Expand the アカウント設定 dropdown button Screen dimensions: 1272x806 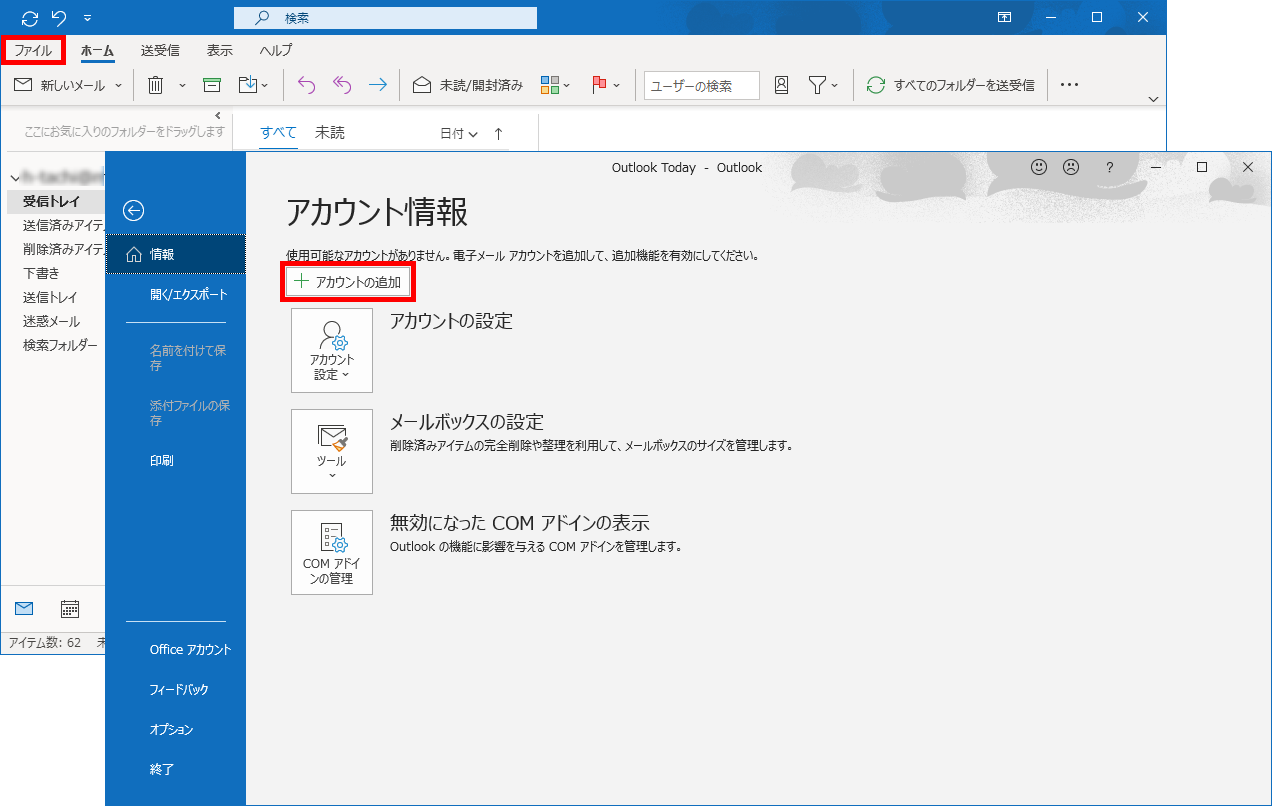[332, 350]
